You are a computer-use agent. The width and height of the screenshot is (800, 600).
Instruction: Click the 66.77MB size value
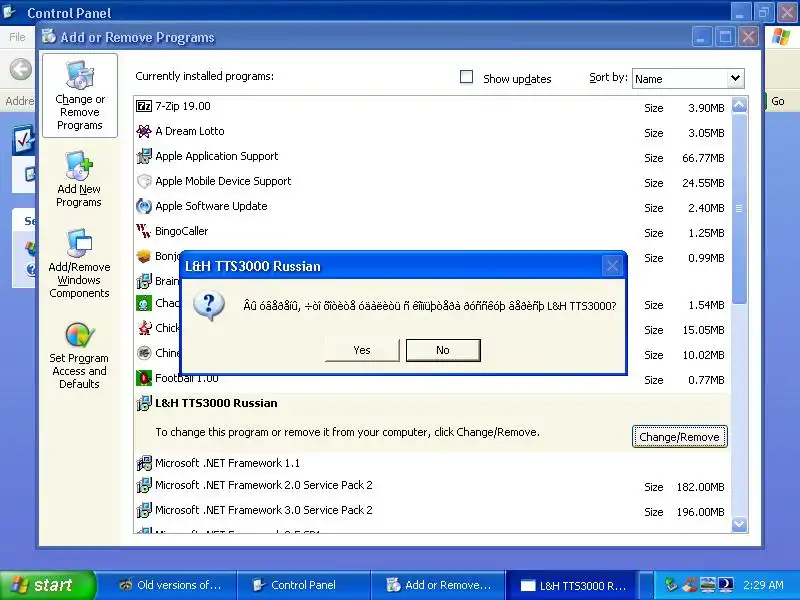703,158
